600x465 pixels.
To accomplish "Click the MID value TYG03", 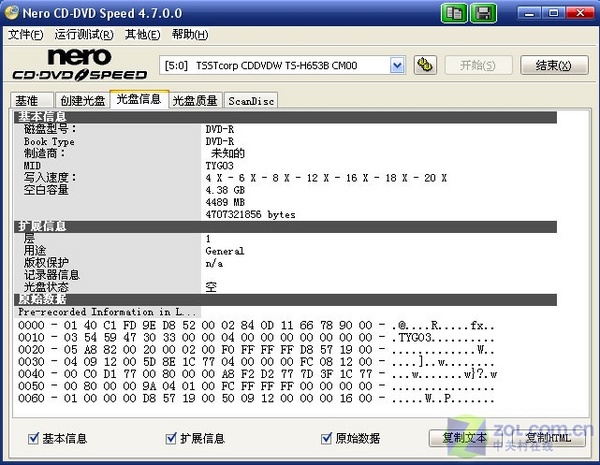I will click(x=219, y=166).
